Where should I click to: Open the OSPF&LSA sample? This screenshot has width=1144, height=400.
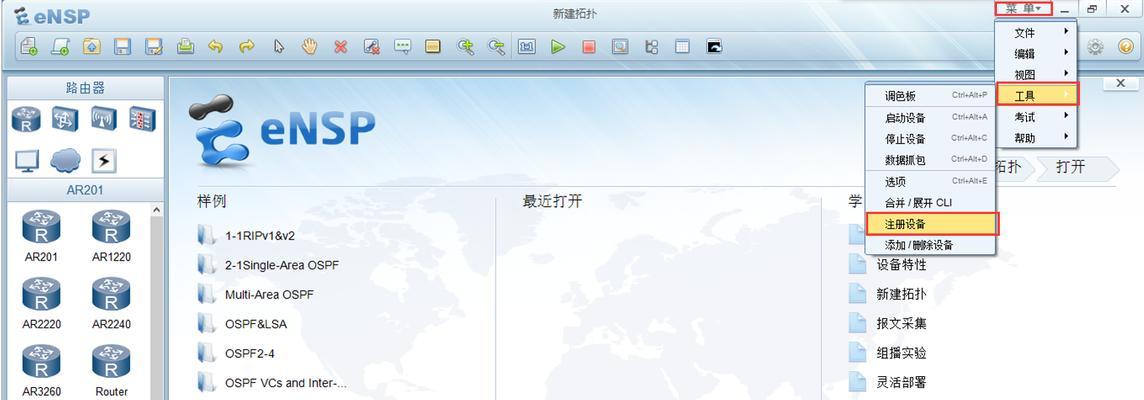pos(241,324)
